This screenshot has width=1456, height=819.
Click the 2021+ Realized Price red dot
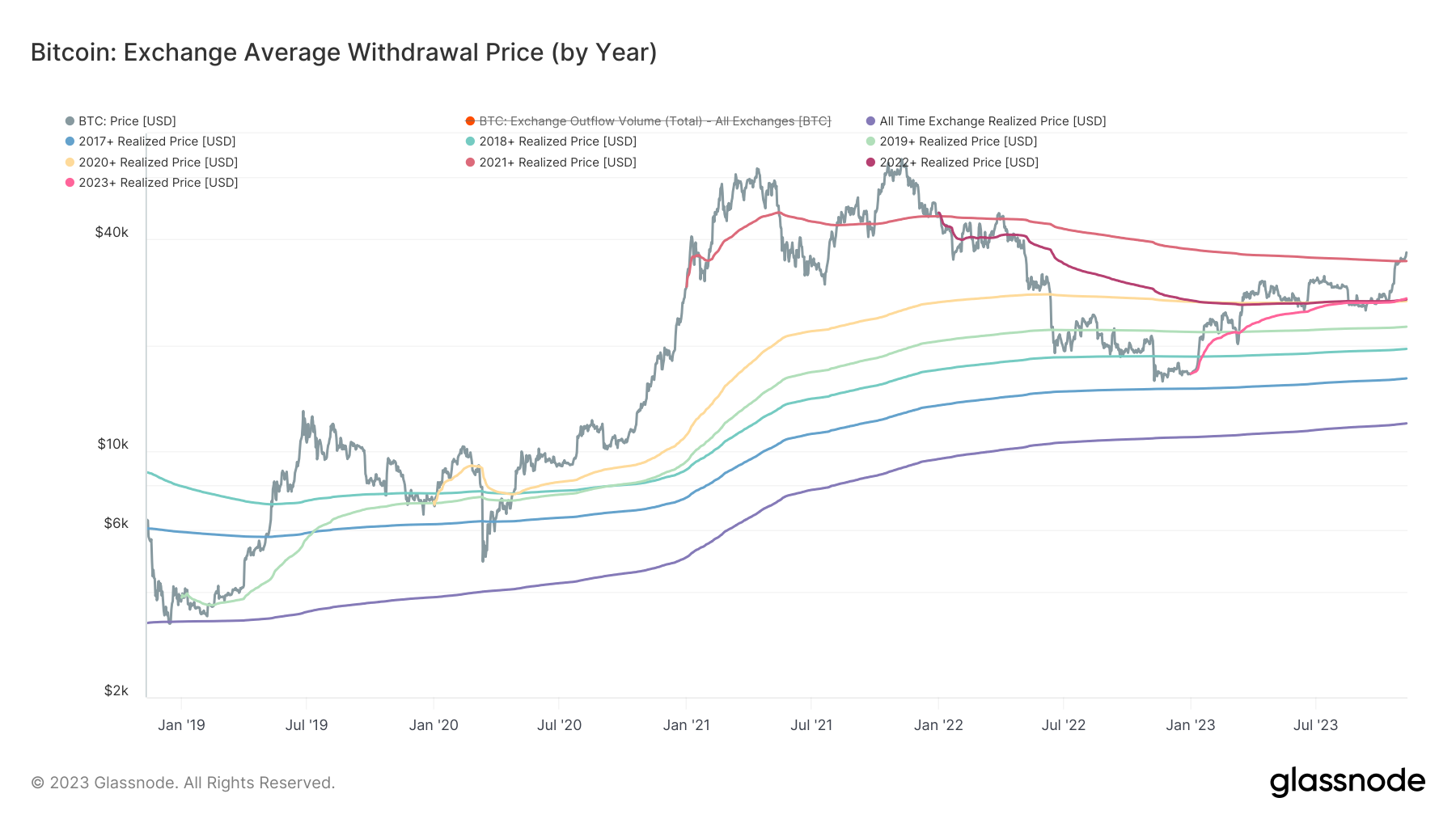pos(470,163)
